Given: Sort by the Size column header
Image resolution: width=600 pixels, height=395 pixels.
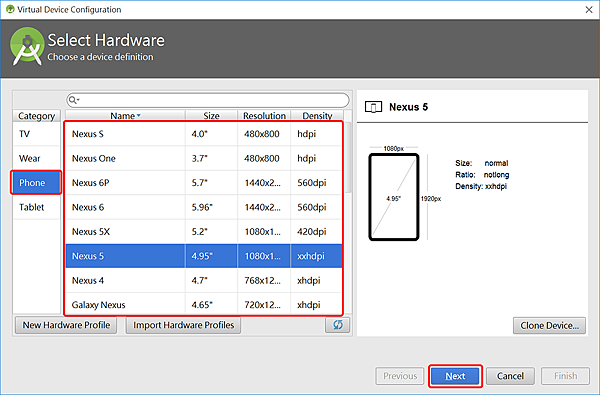Looking at the screenshot, I should pyautogui.click(x=212, y=116).
